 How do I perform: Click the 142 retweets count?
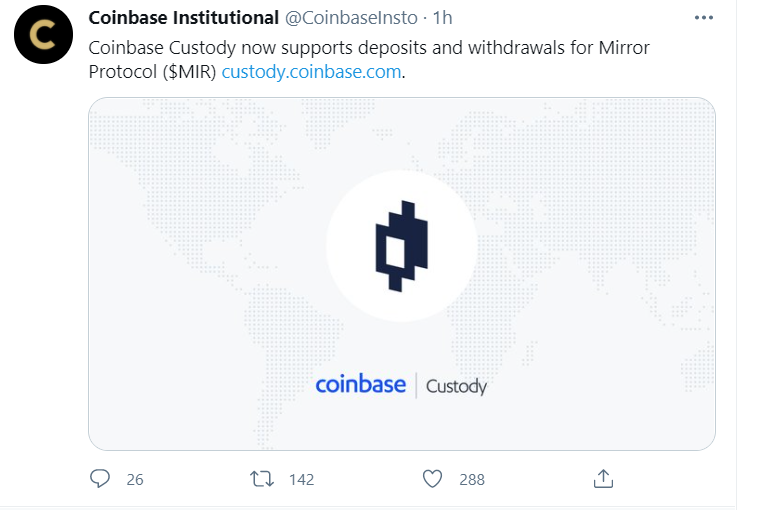tap(302, 480)
